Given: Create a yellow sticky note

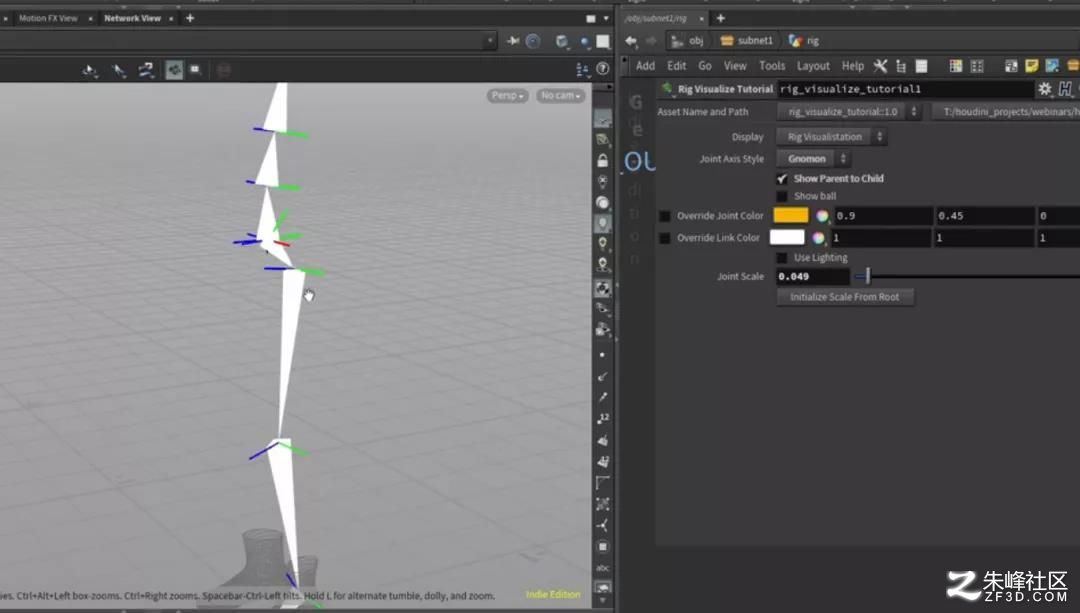Looking at the screenshot, I should [1031, 66].
